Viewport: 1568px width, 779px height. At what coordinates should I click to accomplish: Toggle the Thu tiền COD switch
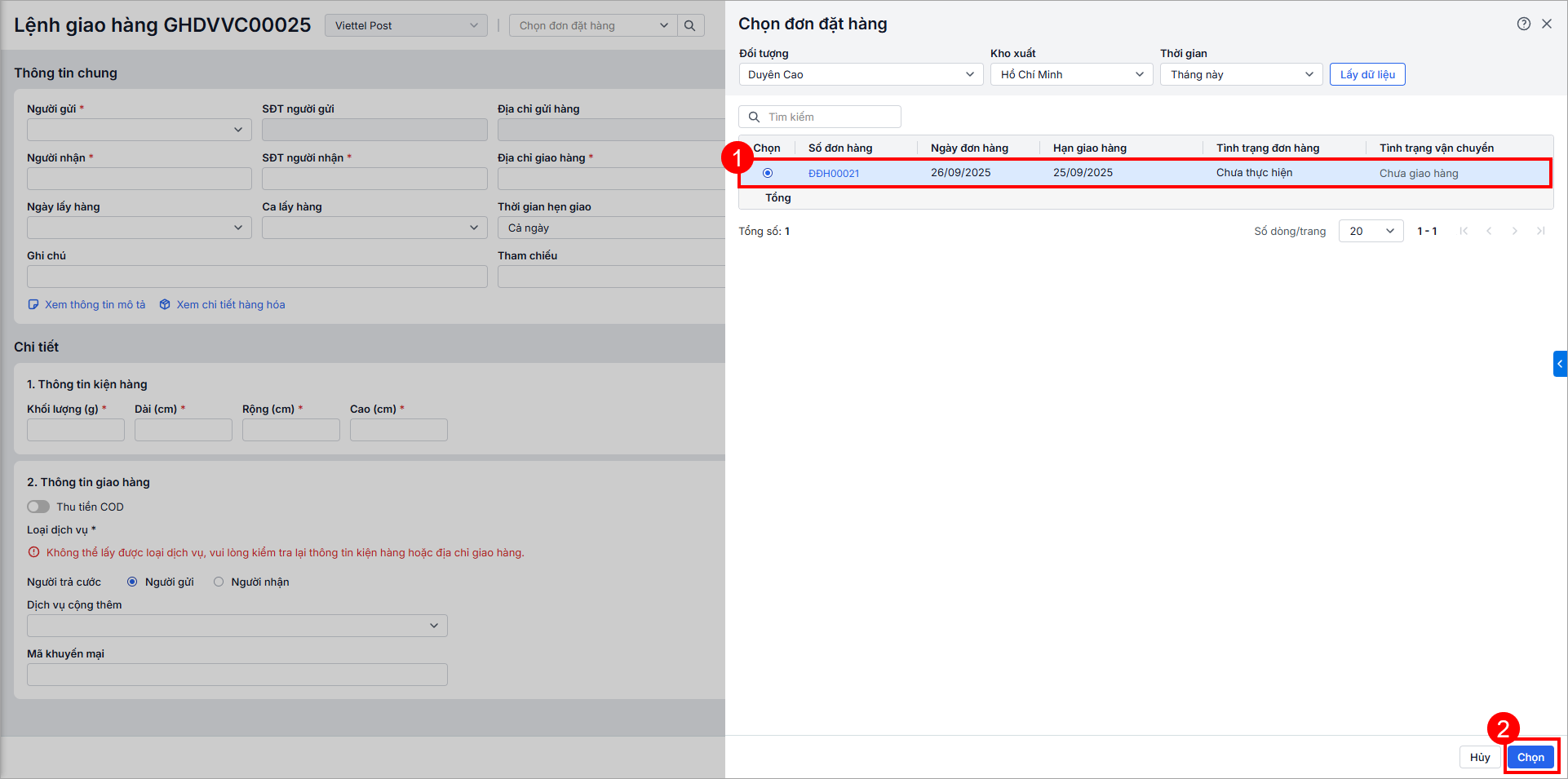38,507
